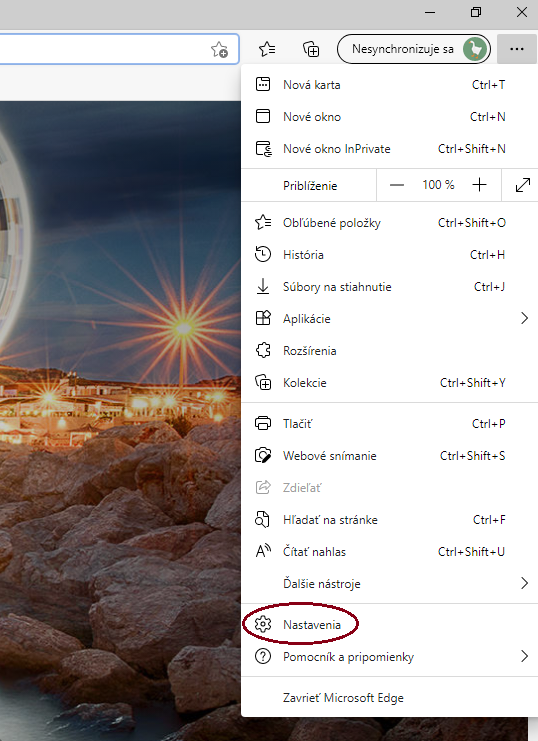The height and width of the screenshot is (741, 538).
Task: Click the História clock icon
Action: [263, 254]
